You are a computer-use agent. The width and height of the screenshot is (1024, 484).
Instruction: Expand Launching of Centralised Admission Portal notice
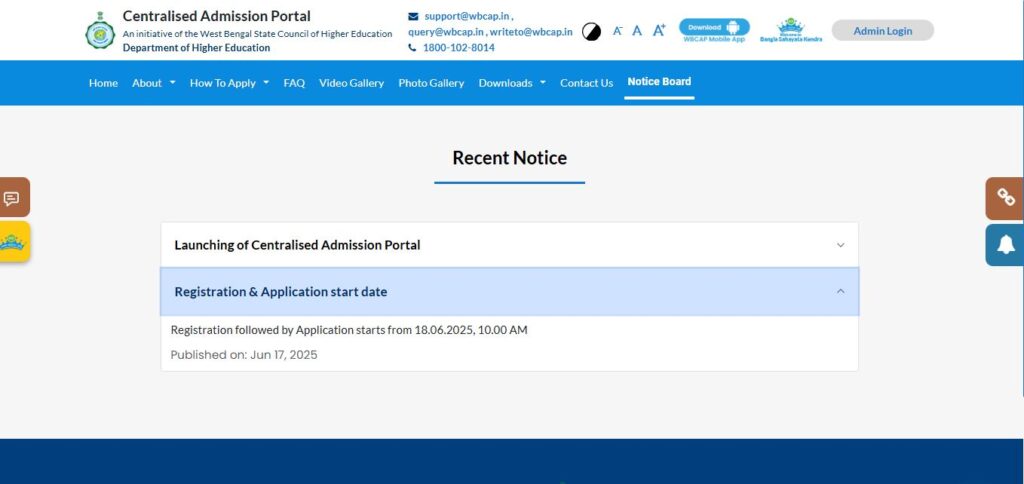(x=509, y=245)
